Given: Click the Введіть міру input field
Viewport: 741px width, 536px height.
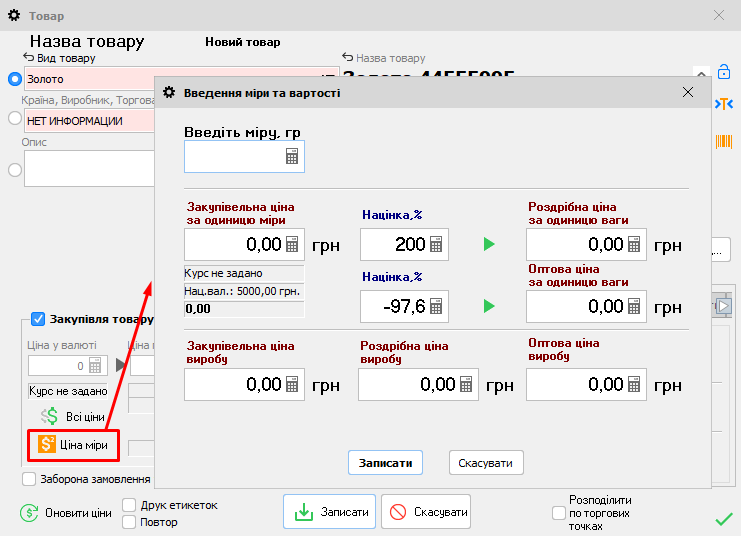Looking at the screenshot, I should click(235, 157).
